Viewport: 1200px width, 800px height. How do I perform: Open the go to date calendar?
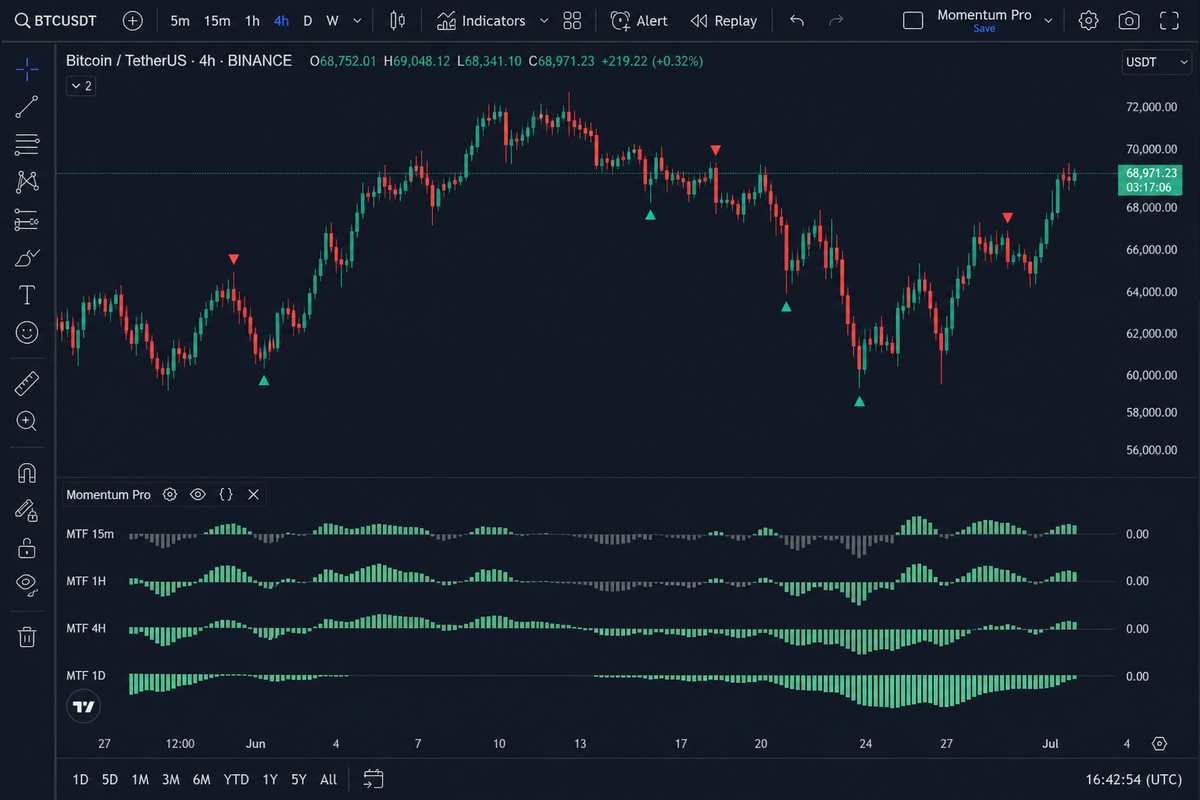click(373, 779)
